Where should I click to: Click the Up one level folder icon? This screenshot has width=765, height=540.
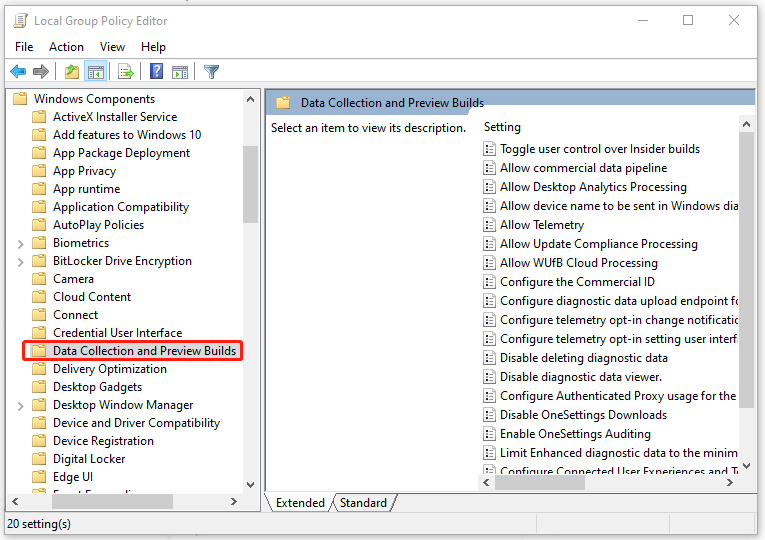[72, 72]
